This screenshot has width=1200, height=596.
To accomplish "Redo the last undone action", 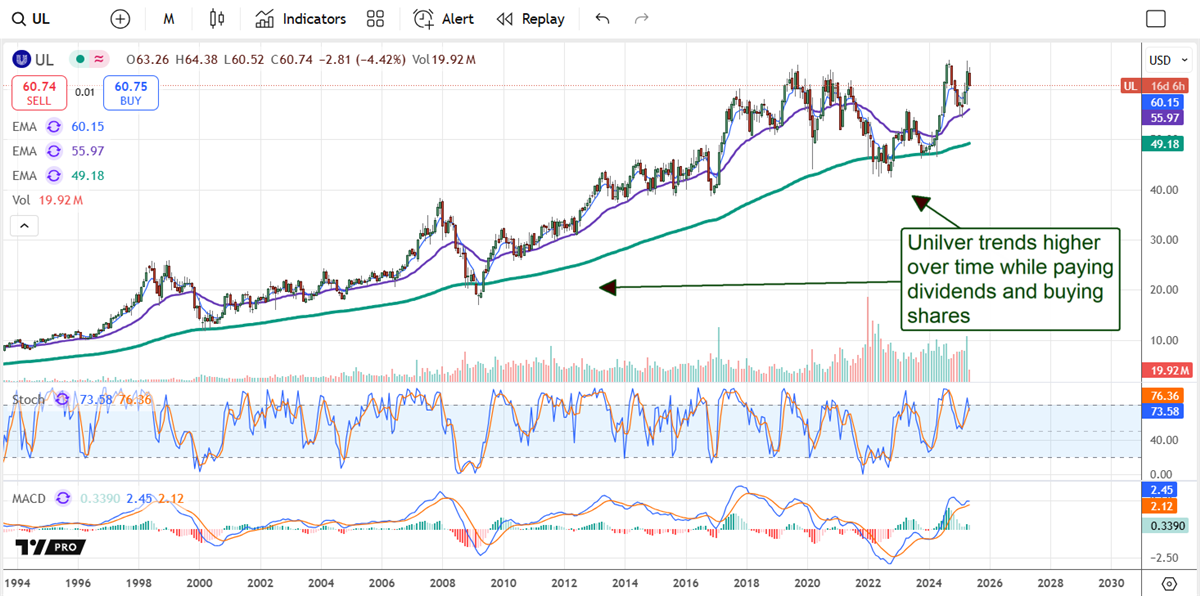I will point(642,19).
